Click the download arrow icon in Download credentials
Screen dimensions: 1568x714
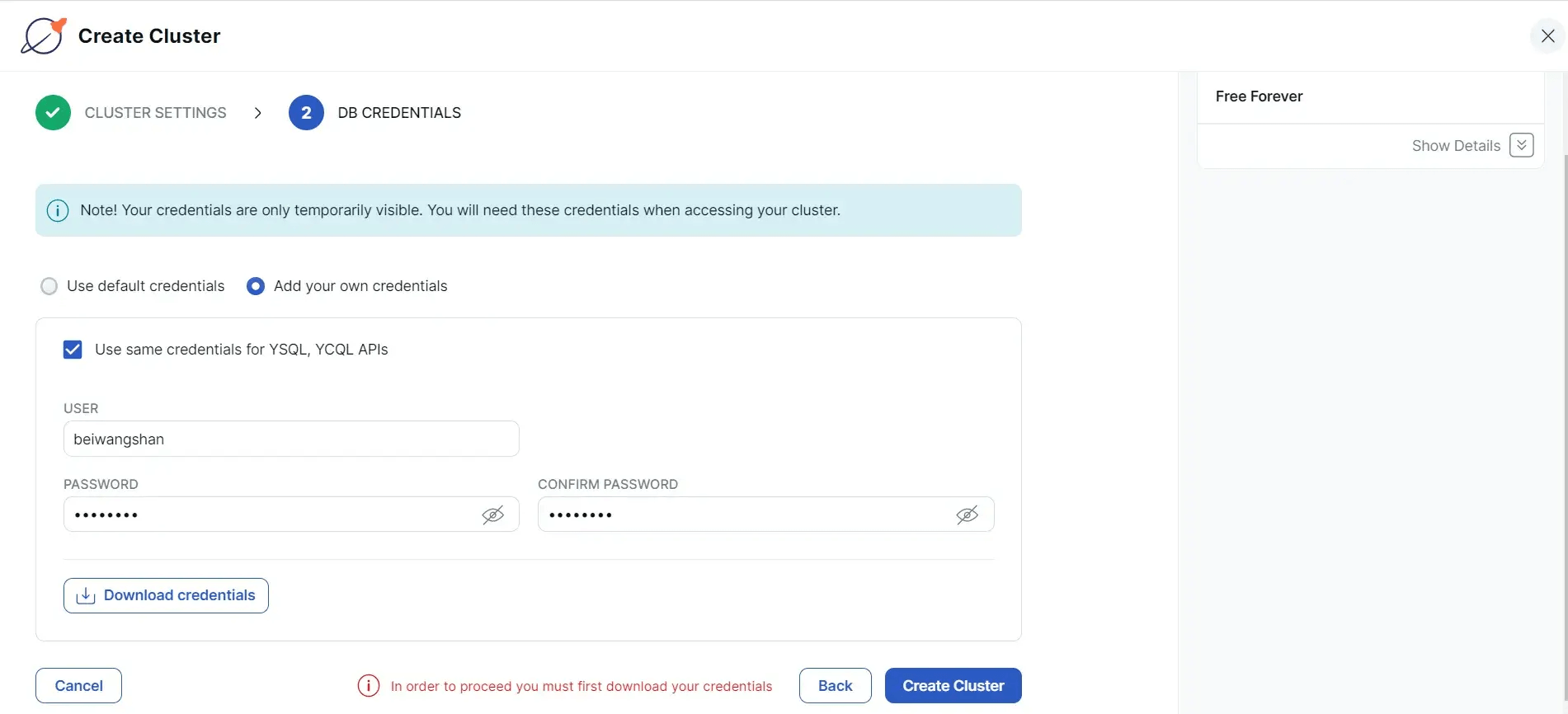pyautogui.click(x=86, y=596)
